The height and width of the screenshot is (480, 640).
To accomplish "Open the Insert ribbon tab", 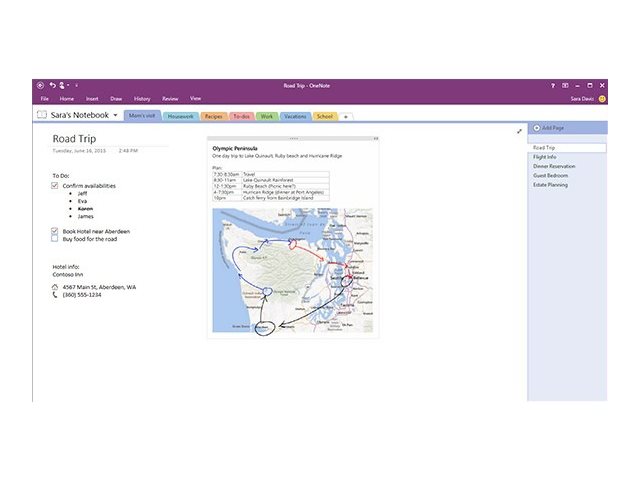I will [x=92, y=99].
